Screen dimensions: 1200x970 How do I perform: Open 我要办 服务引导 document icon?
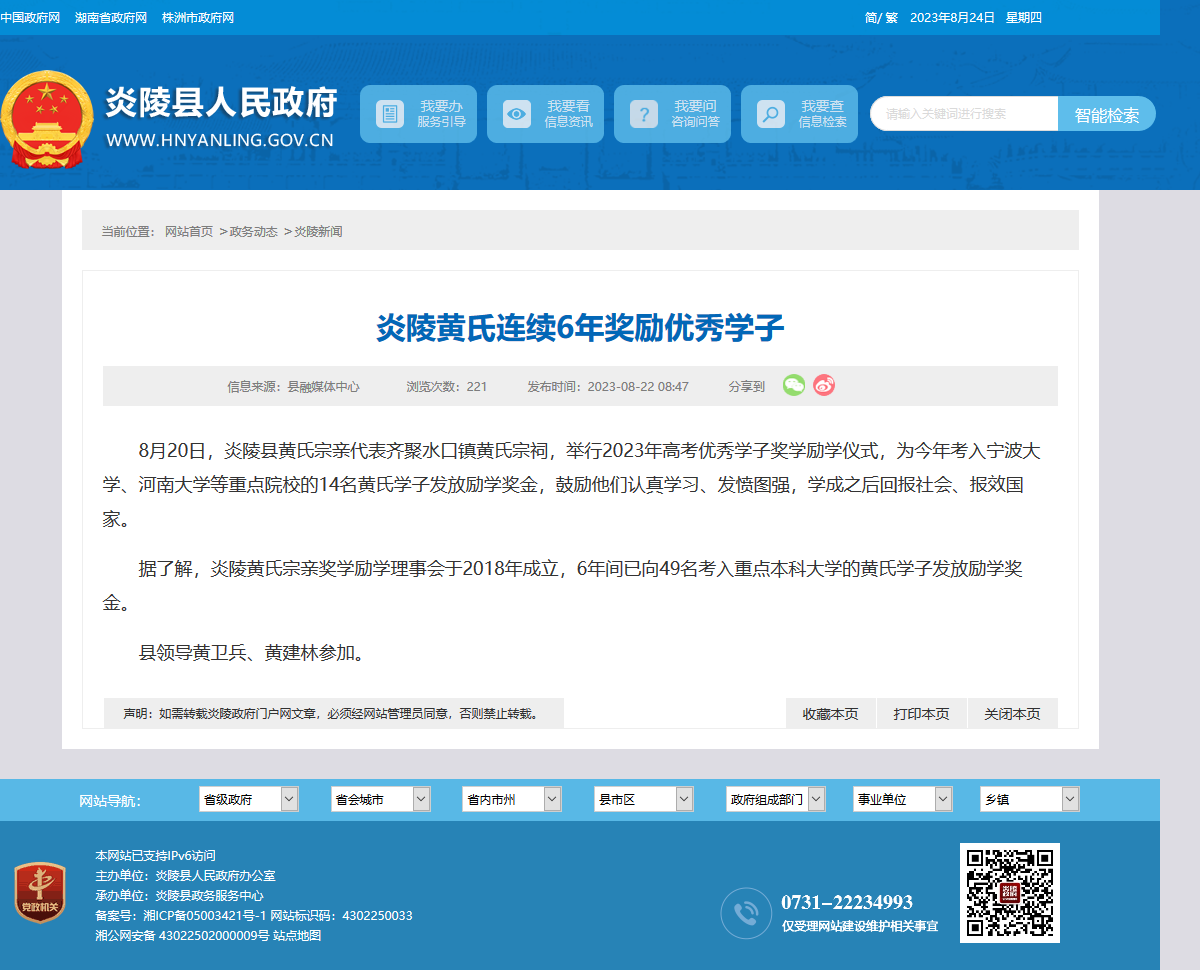tap(390, 114)
